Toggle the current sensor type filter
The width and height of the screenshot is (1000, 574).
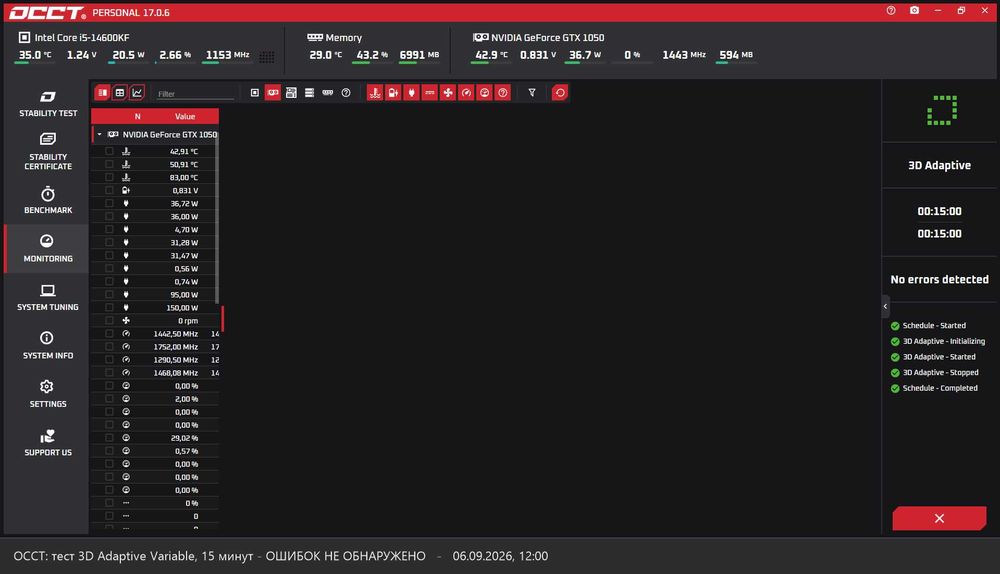430,93
